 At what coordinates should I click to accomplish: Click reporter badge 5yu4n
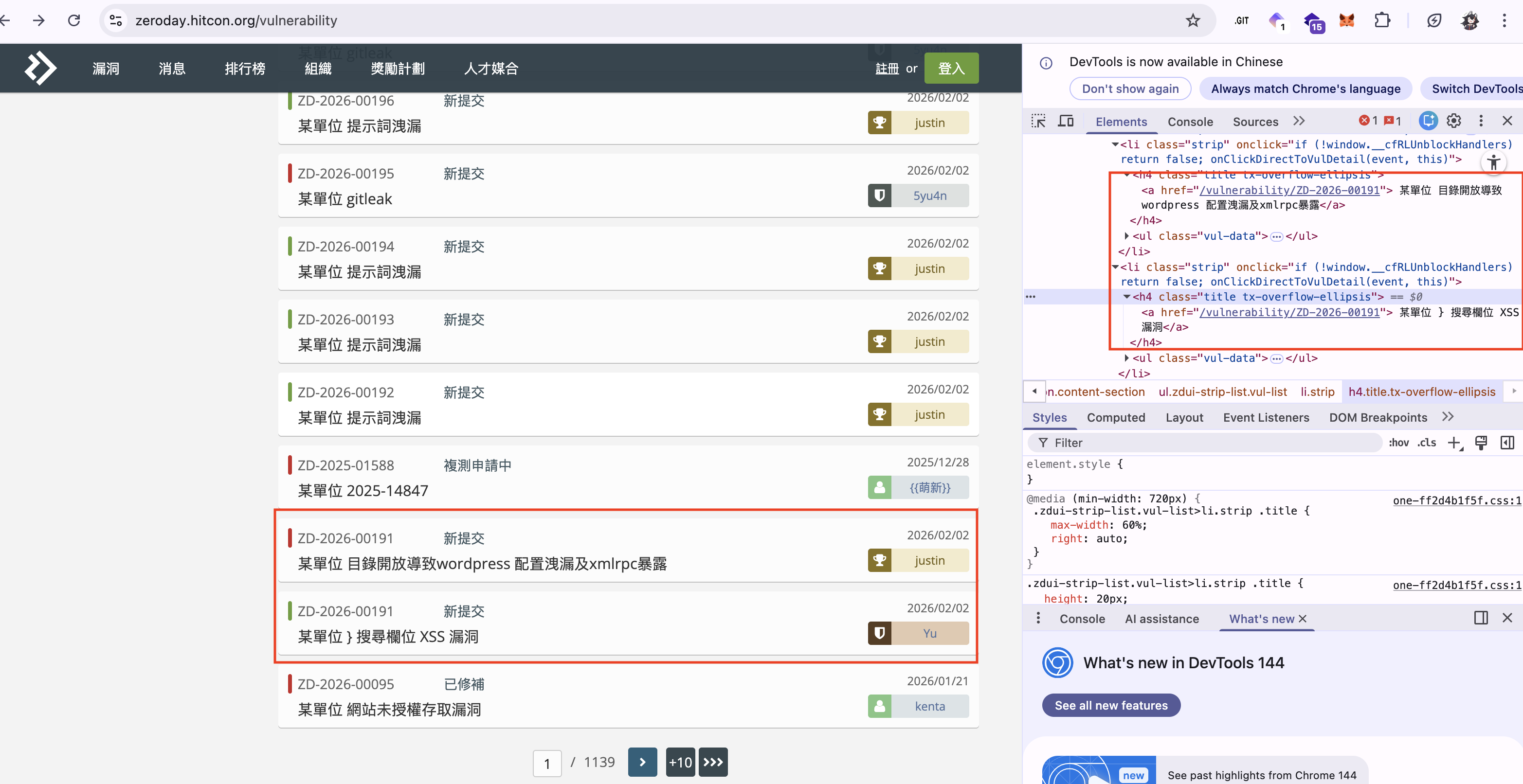[918, 196]
